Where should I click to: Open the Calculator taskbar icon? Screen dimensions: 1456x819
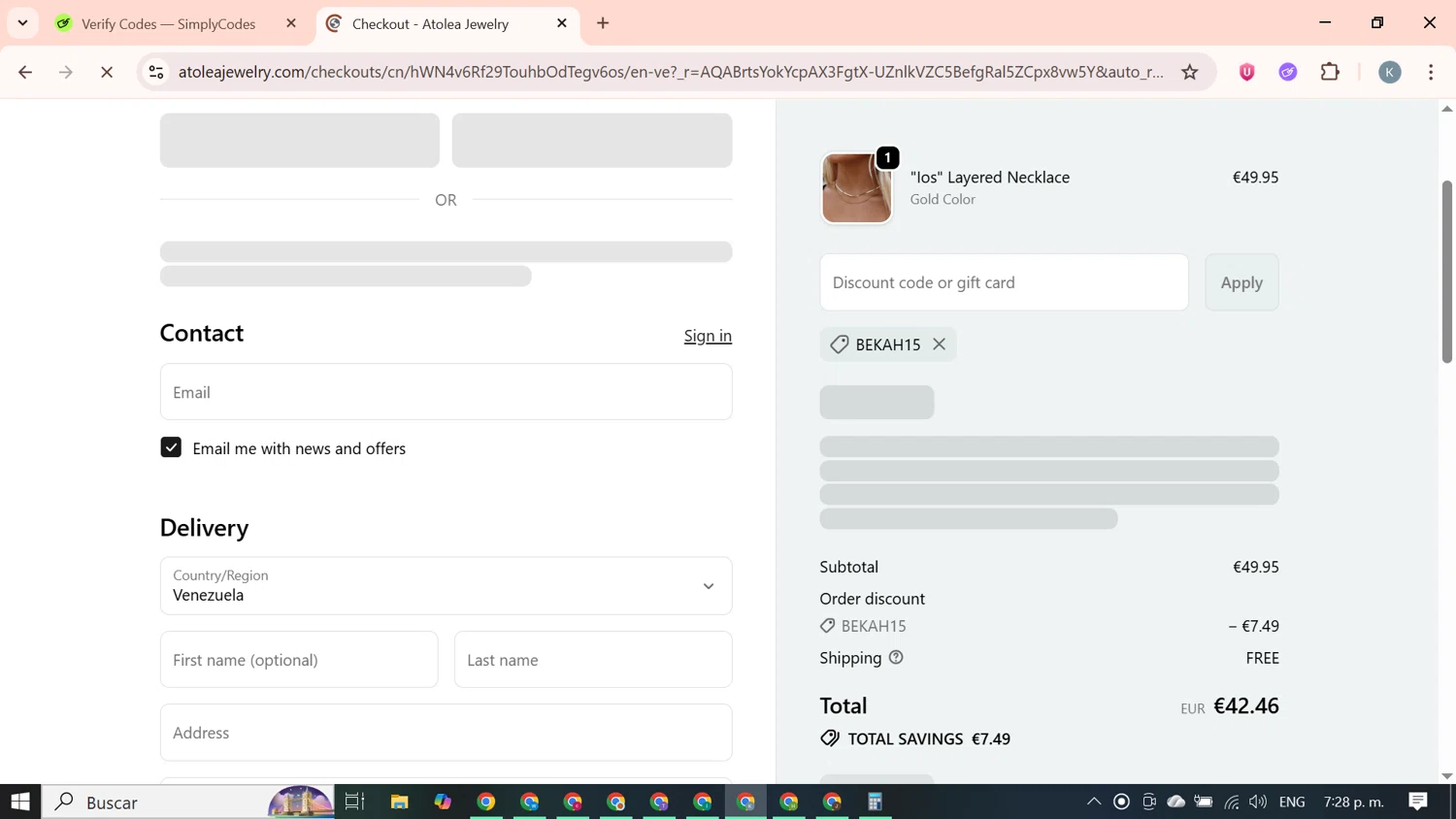pos(875,802)
